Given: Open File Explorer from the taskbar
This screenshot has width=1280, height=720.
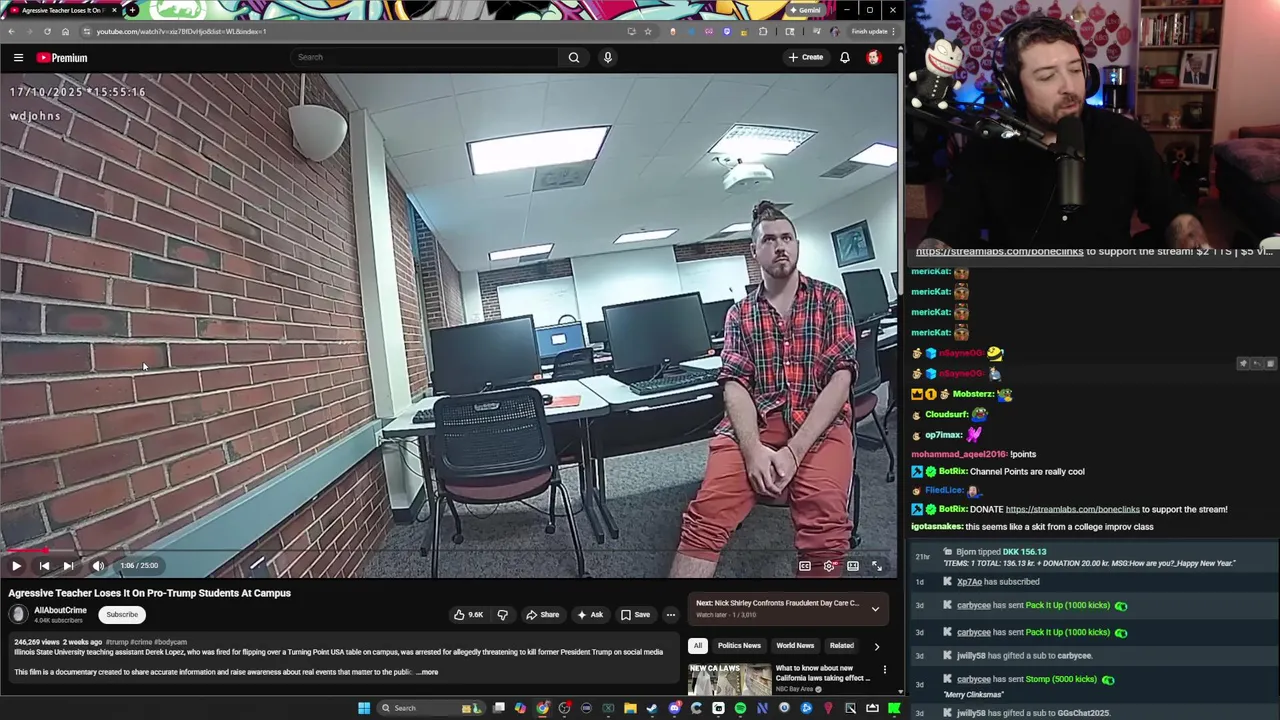Looking at the screenshot, I should pos(630,708).
